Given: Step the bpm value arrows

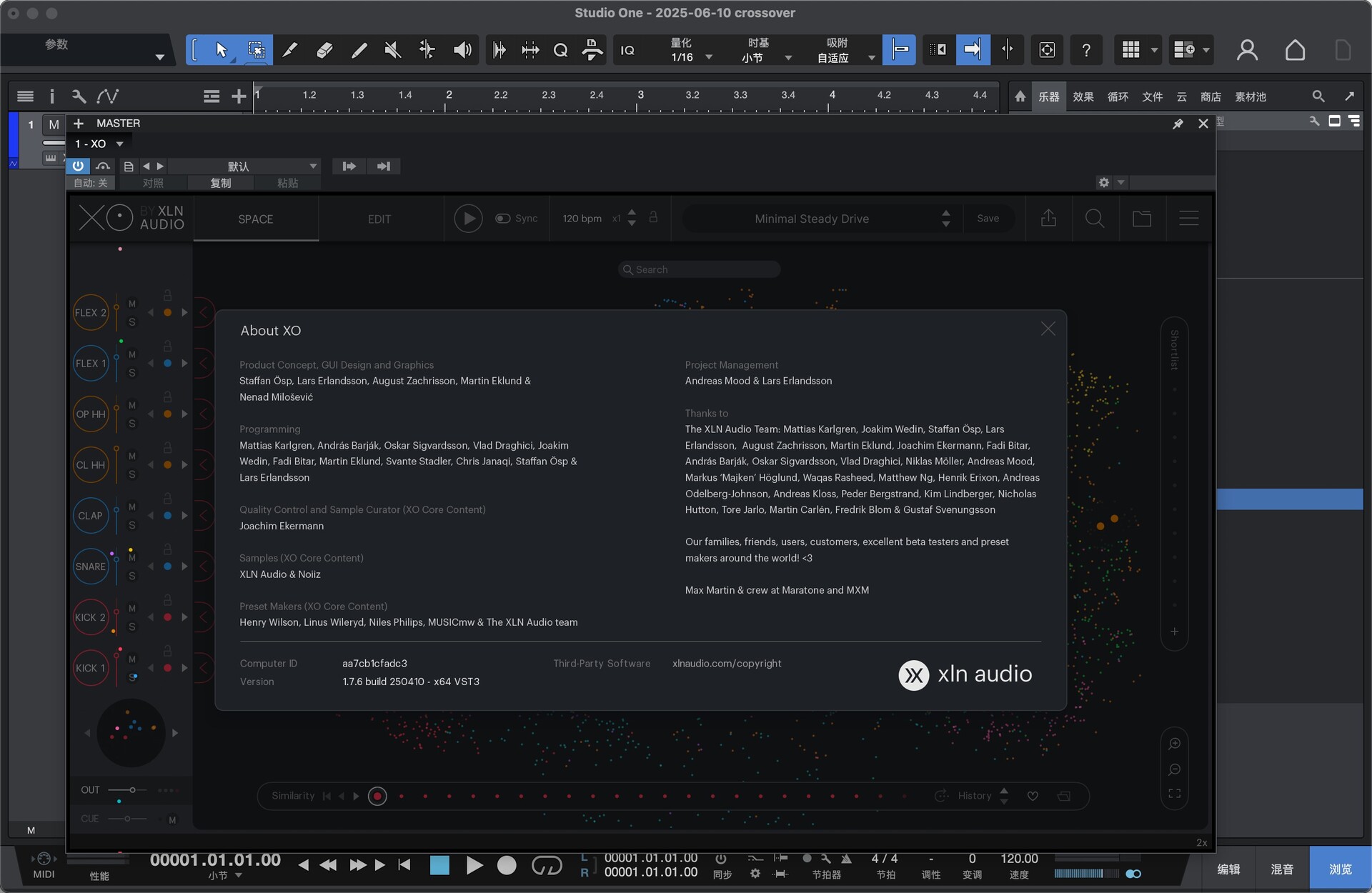Looking at the screenshot, I should click(x=632, y=218).
